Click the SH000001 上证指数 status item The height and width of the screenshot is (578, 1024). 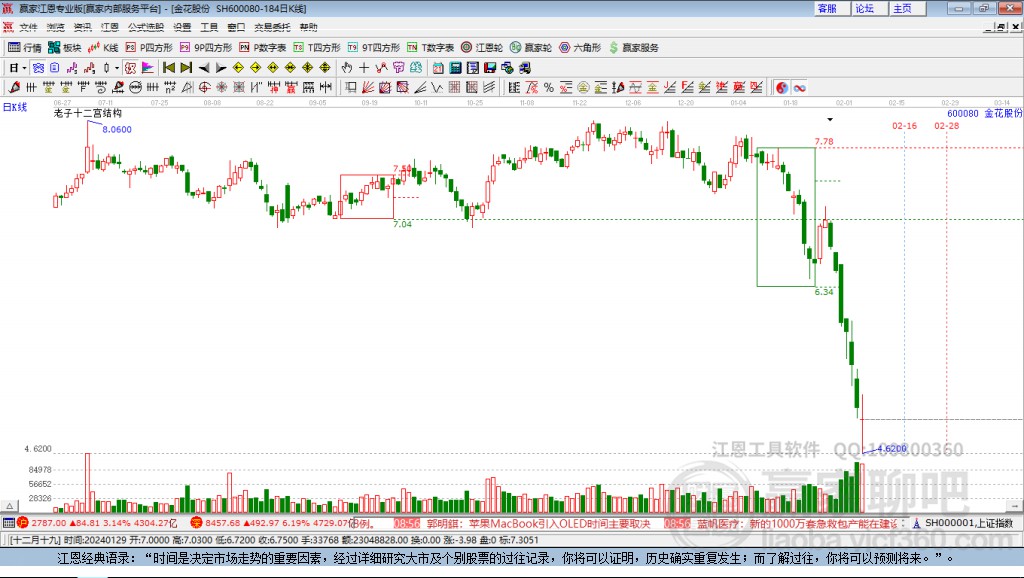pyautogui.click(x=964, y=523)
